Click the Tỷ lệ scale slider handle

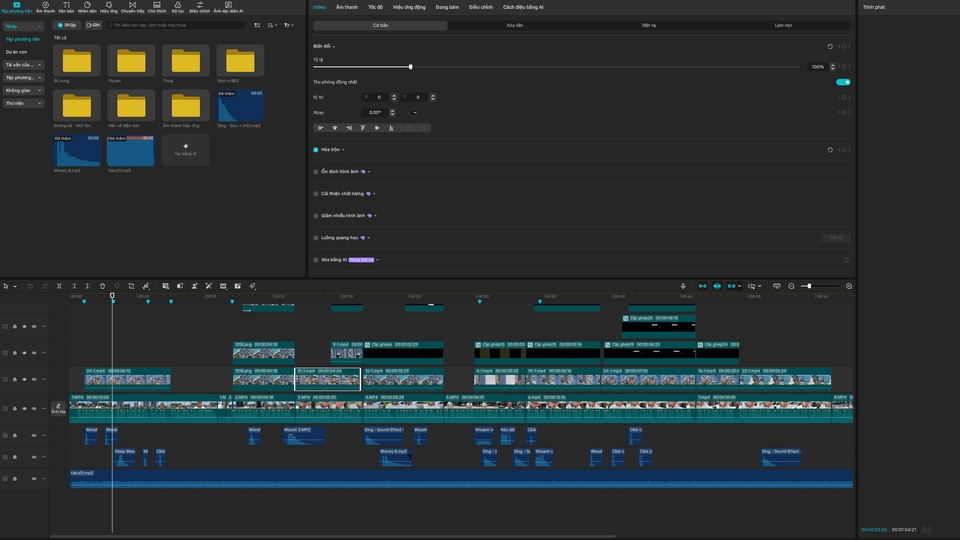(410, 67)
